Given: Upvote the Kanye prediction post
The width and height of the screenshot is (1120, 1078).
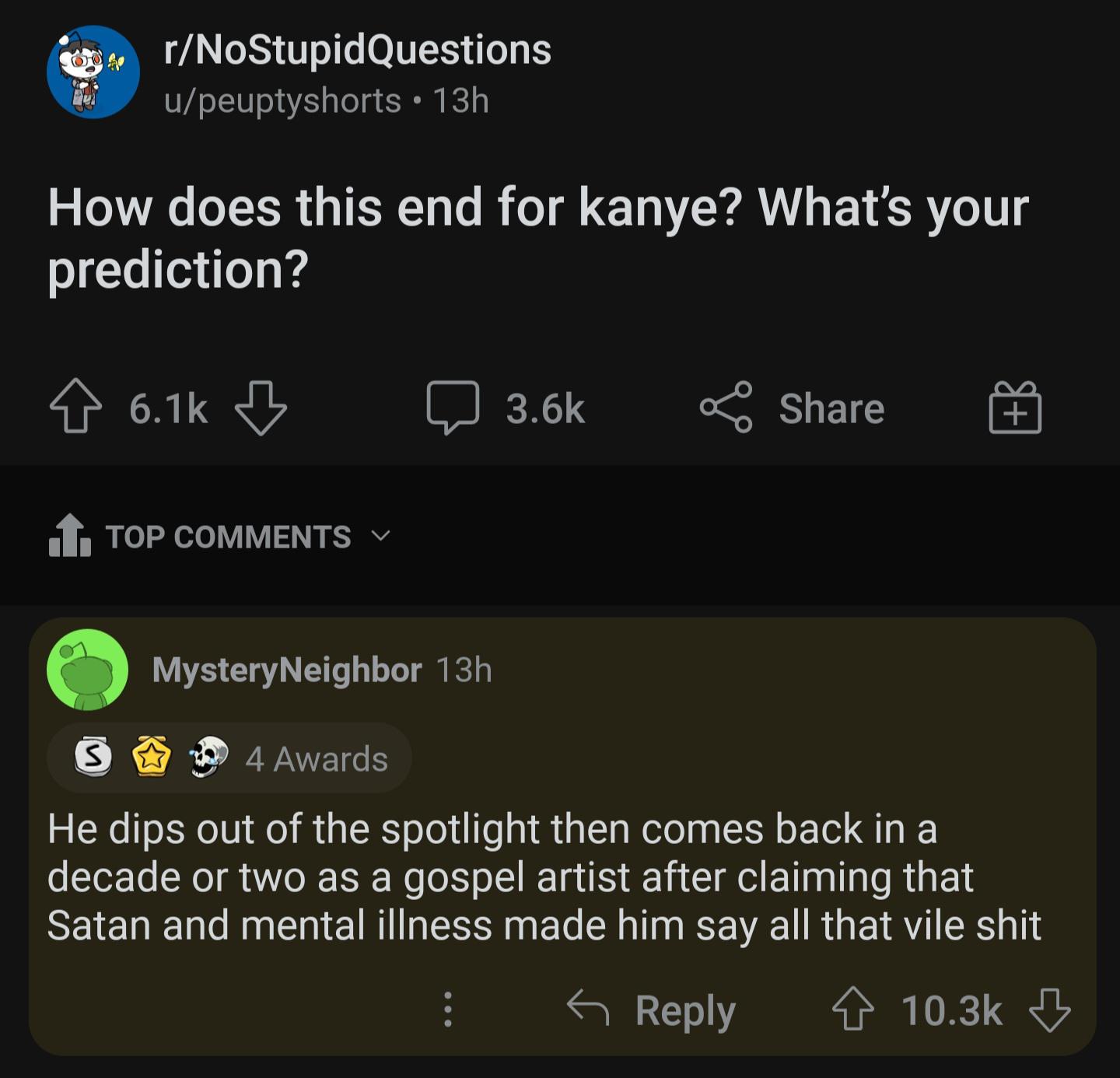Looking at the screenshot, I should click(75, 407).
